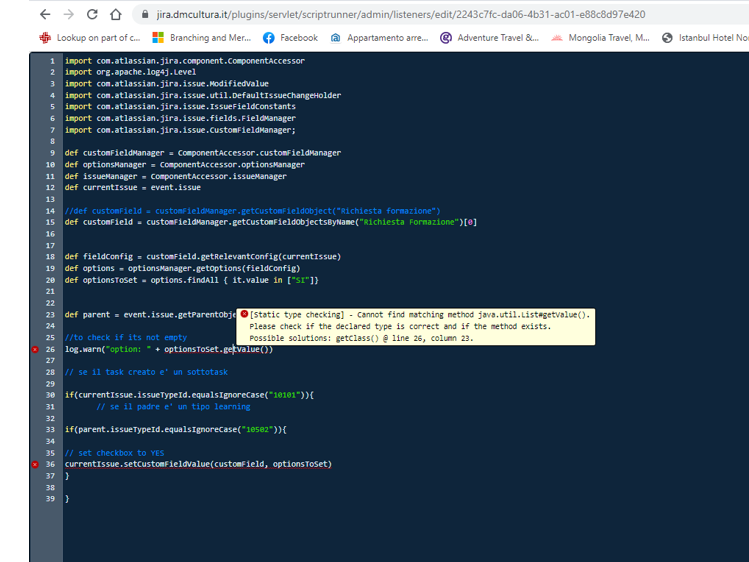Click the padlock site info icon
This screenshot has width=749, height=562.
pos(145,14)
